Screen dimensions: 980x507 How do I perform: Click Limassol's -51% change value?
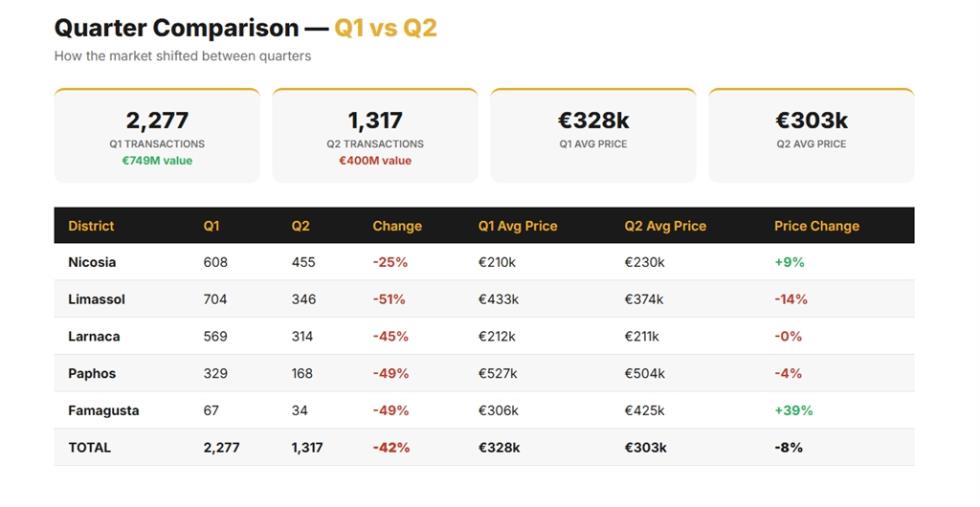point(389,299)
